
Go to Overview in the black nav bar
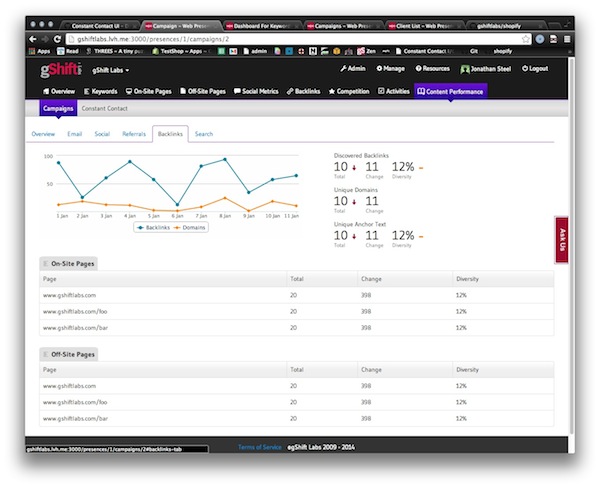(59, 91)
